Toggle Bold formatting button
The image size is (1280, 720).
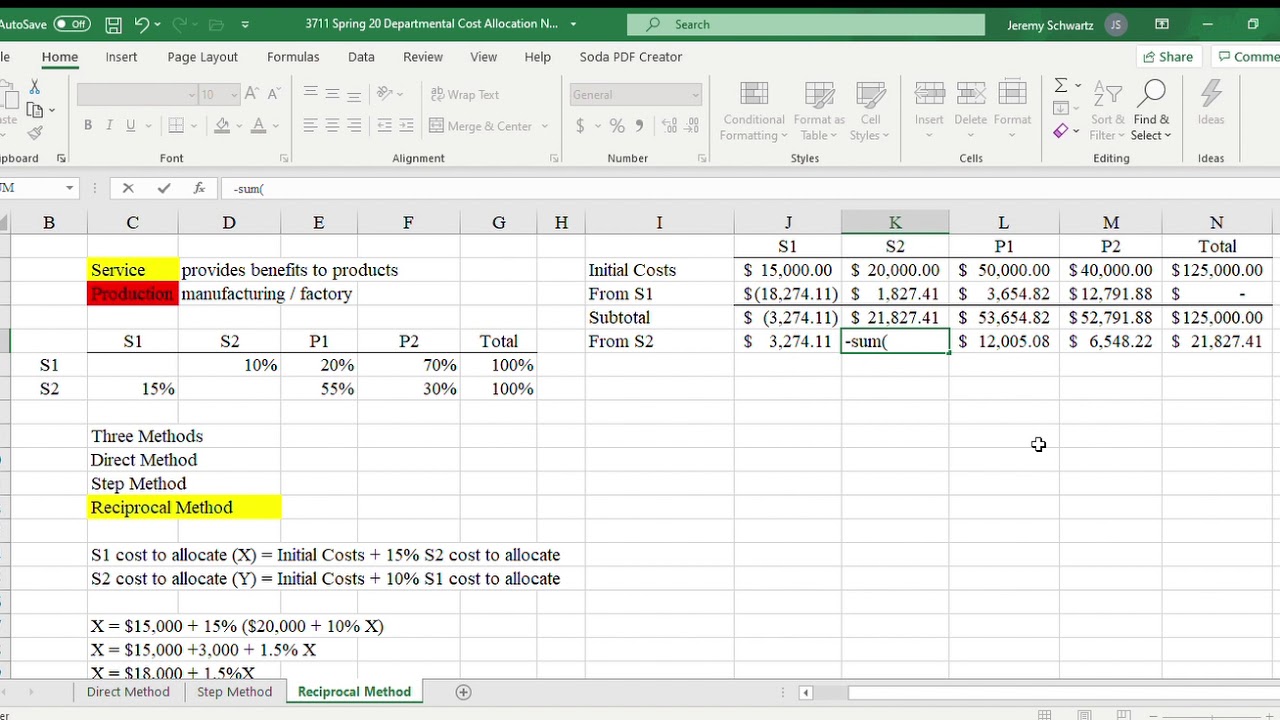pos(88,126)
